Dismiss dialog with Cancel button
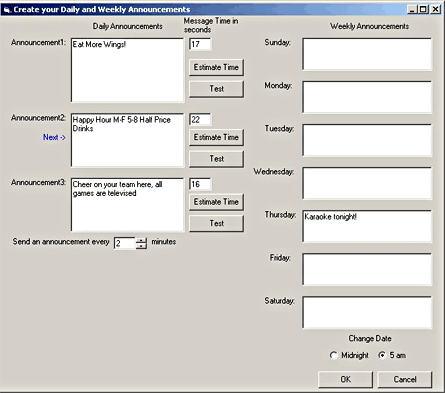This screenshot has width=445, height=393. (405, 379)
